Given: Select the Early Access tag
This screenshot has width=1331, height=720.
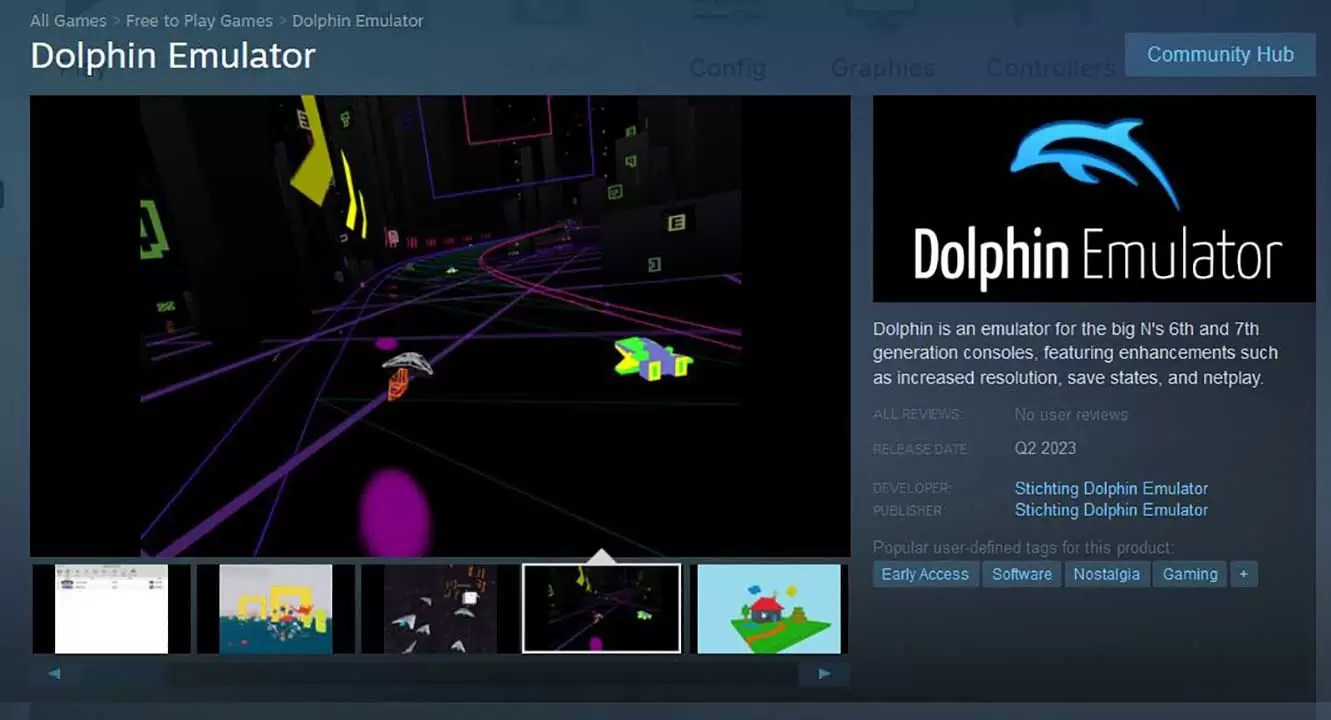Looking at the screenshot, I should (925, 574).
